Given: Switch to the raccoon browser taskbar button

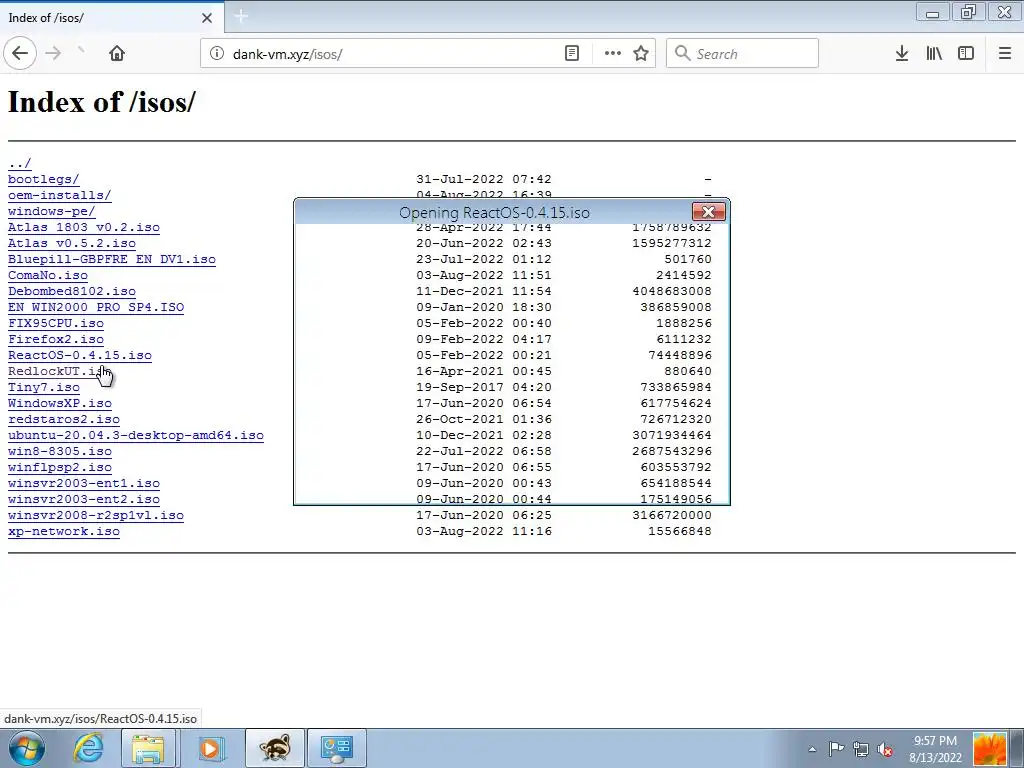Looking at the screenshot, I should click(x=275, y=748).
